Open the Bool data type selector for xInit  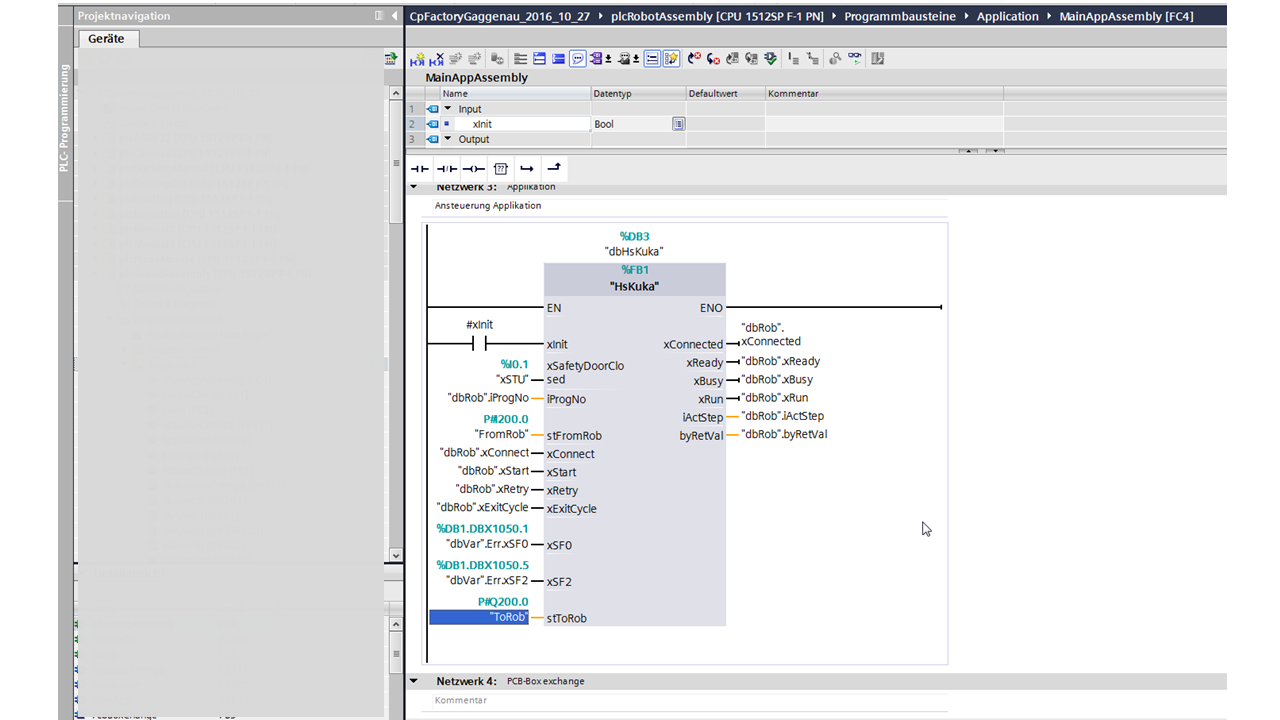click(678, 124)
